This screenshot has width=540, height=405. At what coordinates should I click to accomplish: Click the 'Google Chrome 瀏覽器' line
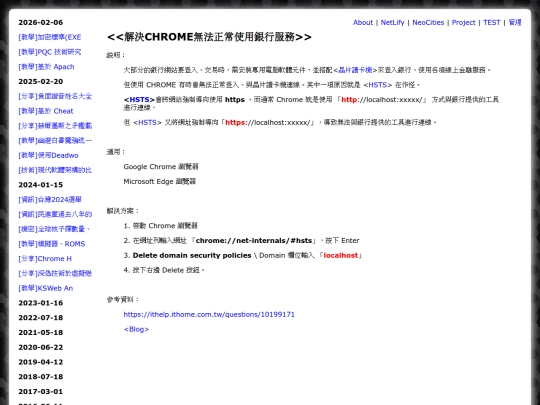coord(161,167)
